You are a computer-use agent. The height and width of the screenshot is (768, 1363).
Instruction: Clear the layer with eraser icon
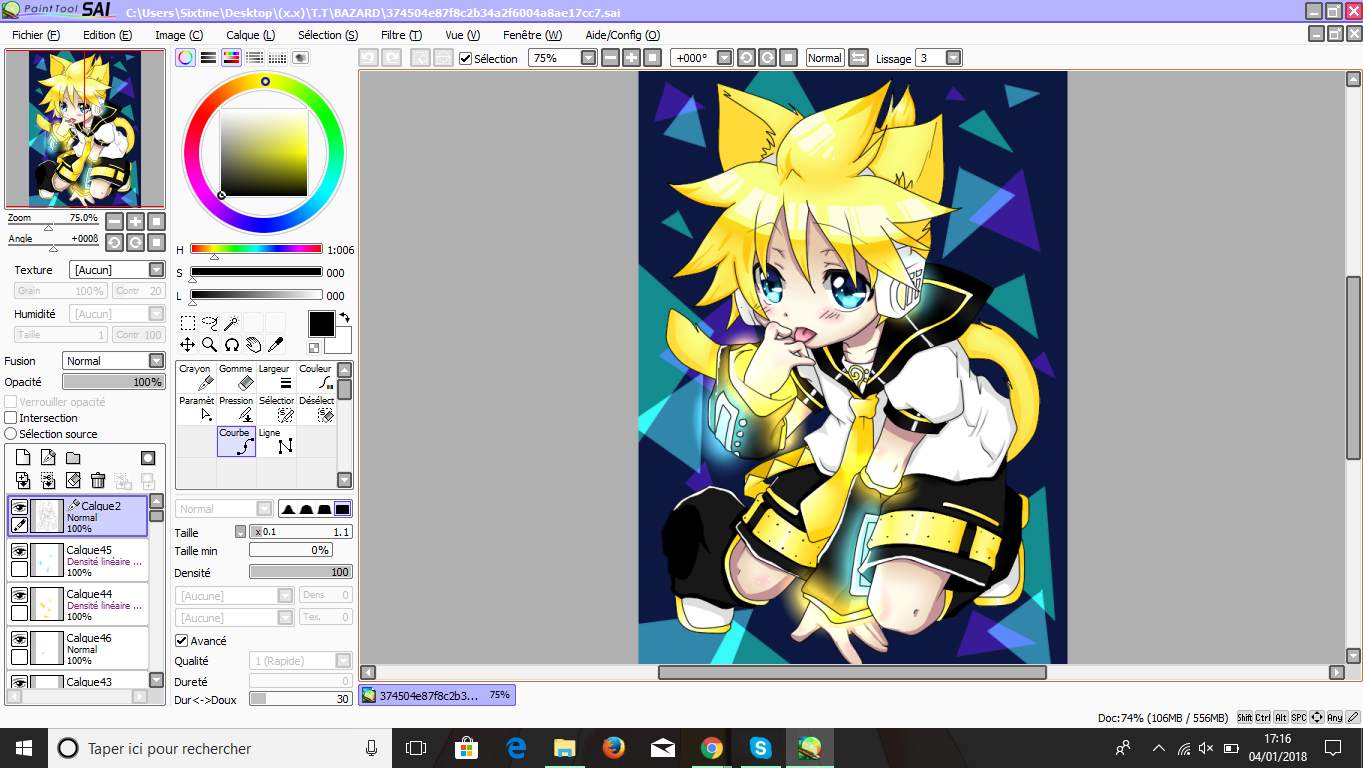pos(73,481)
